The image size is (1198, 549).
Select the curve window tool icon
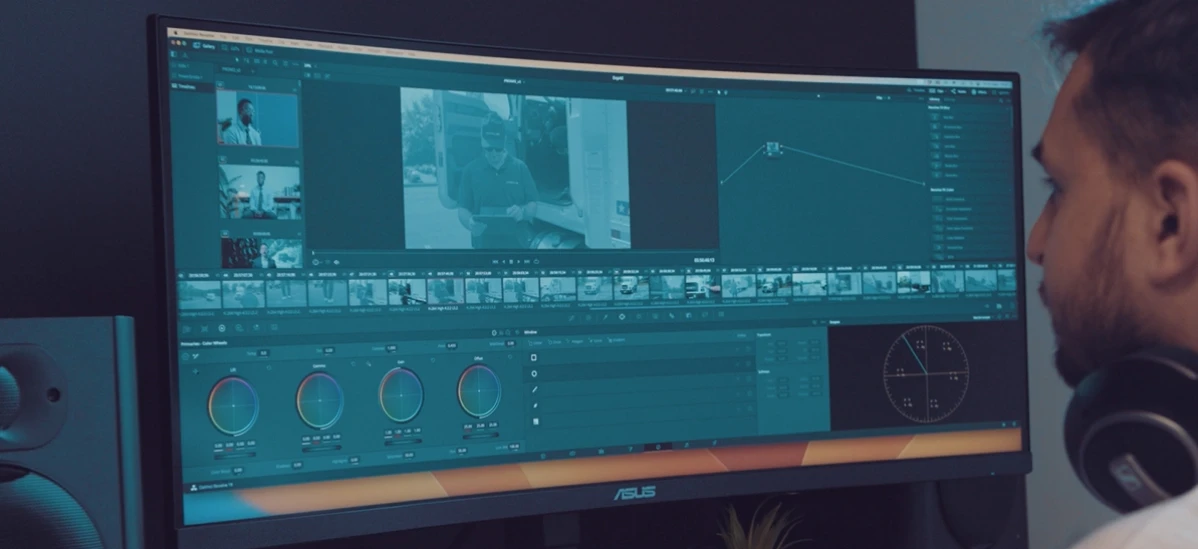[x=535, y=405]
